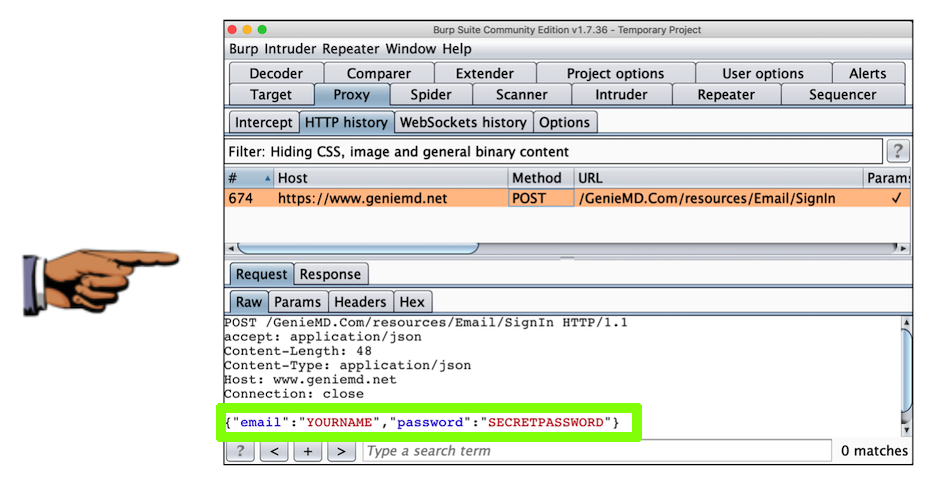Open the Project options tab
Viewport: 932px width, 488px height.
615,73
